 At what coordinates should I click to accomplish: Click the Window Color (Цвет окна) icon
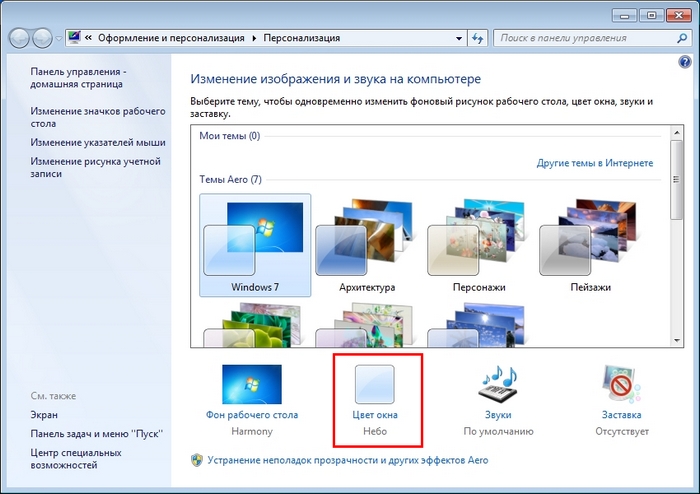(x=374, y=384)
